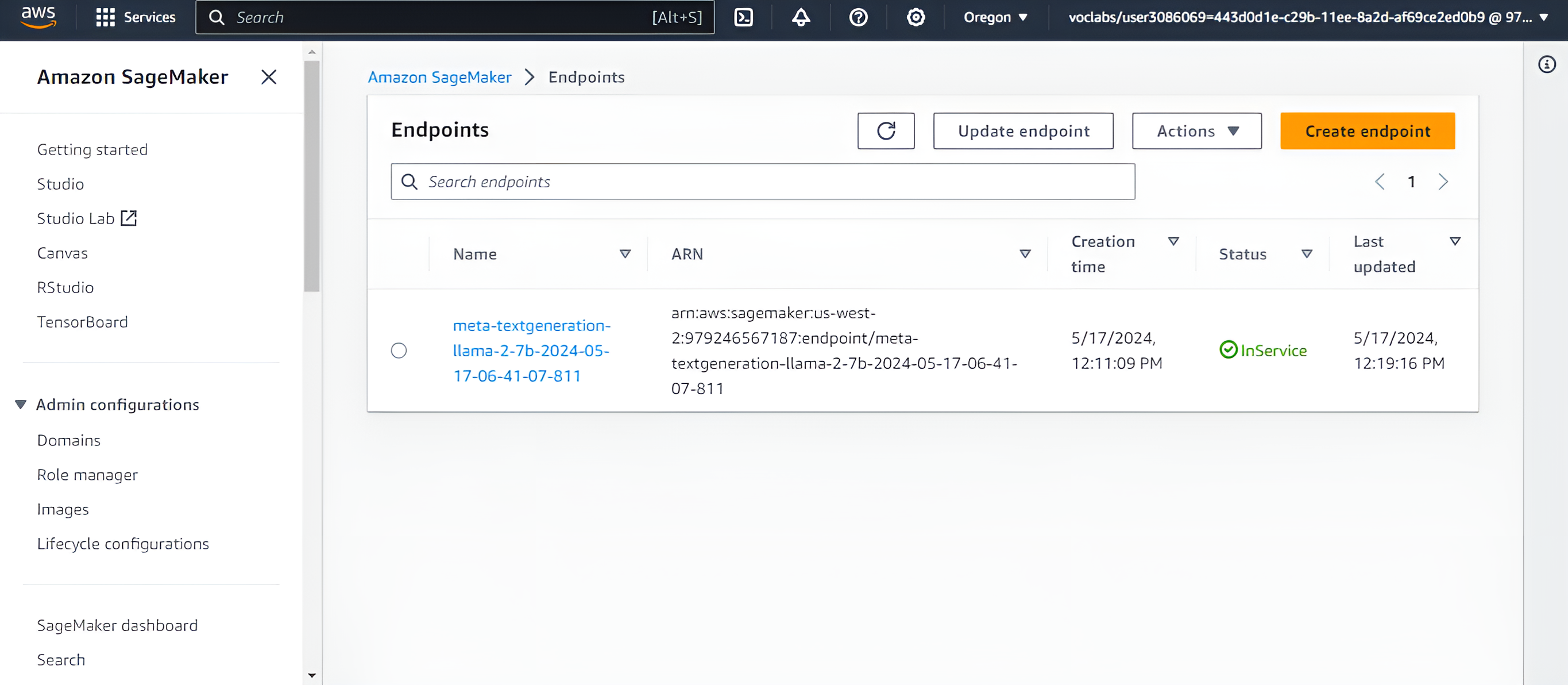Navigate to SageMaker dashboard
This screenshot has height=685, width=1568.
(118, 625)
